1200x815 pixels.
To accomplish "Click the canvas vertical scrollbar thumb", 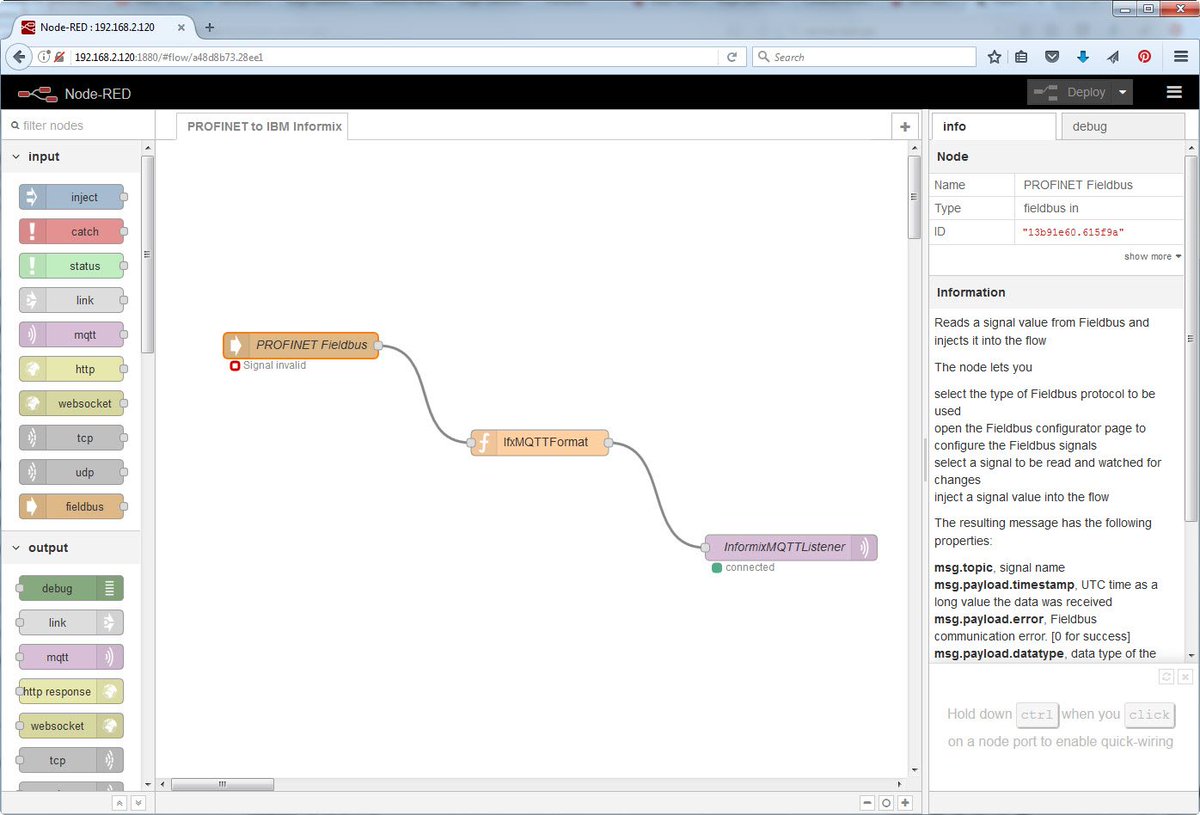I will 913,197.
